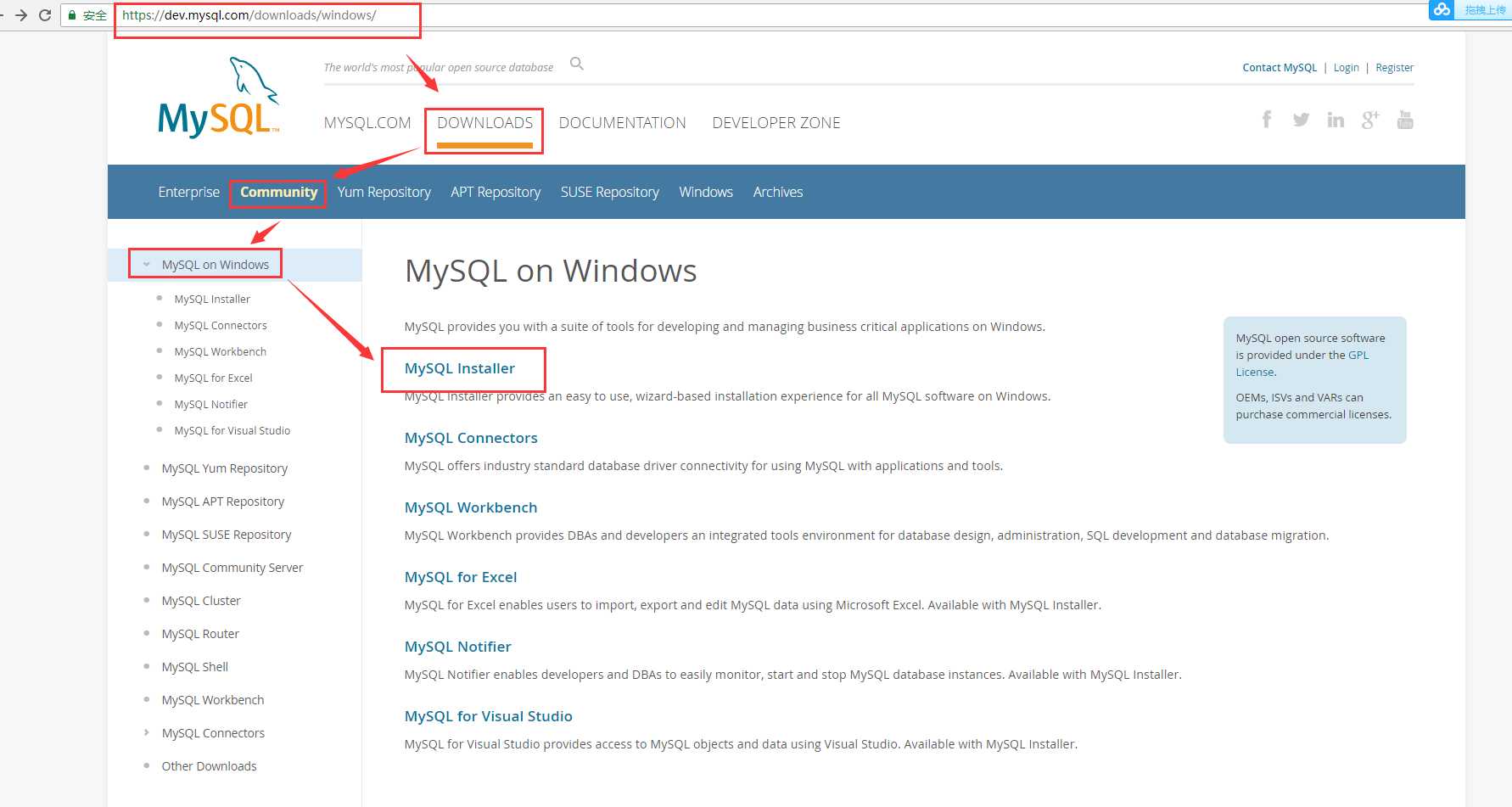
Task: Click the browser forward arrow
Action: click(x=21, y=15)
